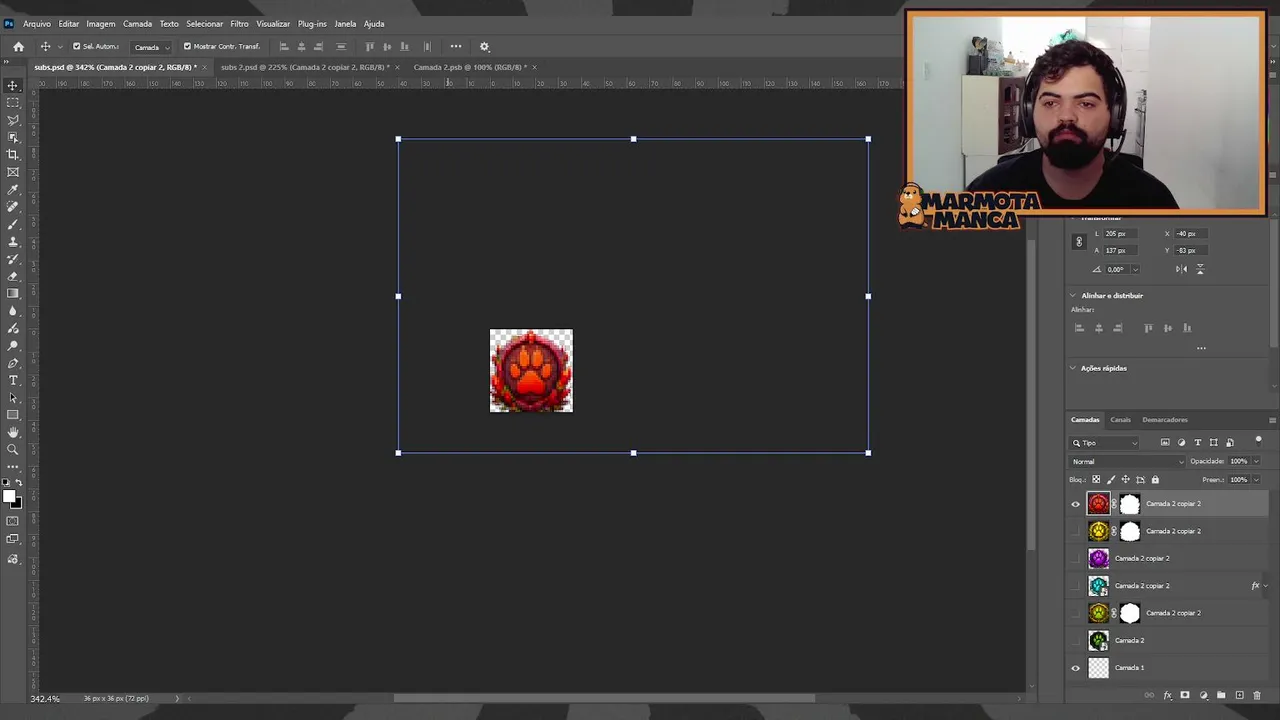Image resolution: width=1280 pixels, height=720 pixels.
Task: Delete layer using the trash icon
Action: [1257, 695]
